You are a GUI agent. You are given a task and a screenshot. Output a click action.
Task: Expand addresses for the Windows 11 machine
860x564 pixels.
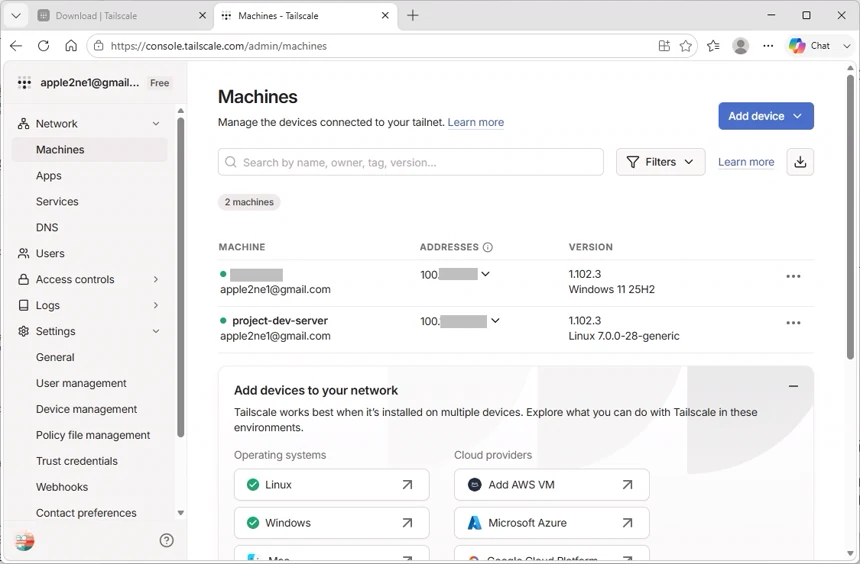[x=485, y=274]
